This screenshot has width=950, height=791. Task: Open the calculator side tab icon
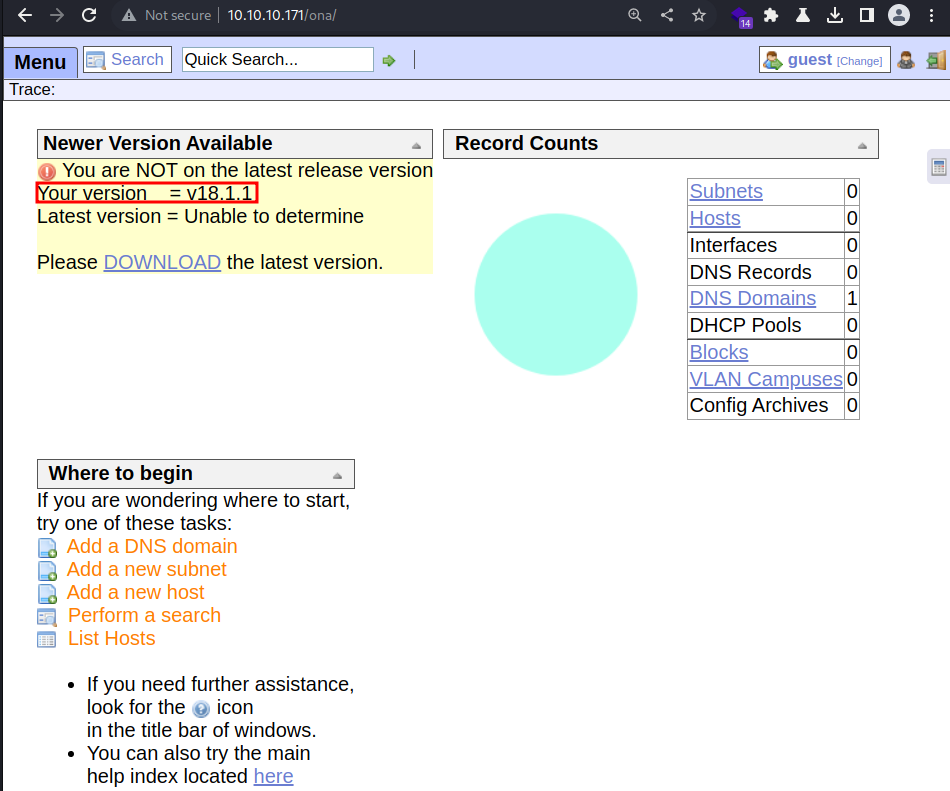coord(939,167)
